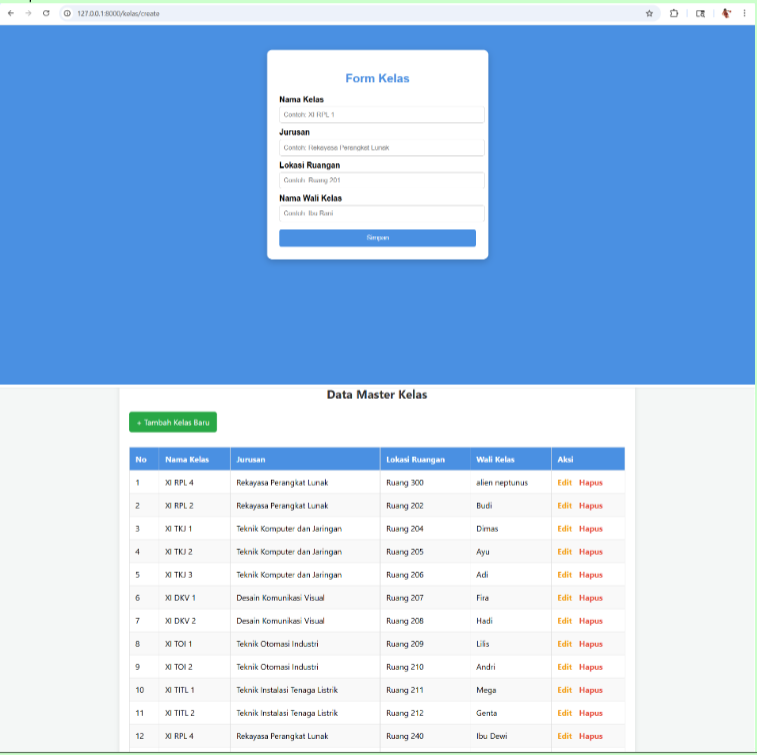Open the browser profile avatar
Viewport: 757px width, 755px height.
726,14
